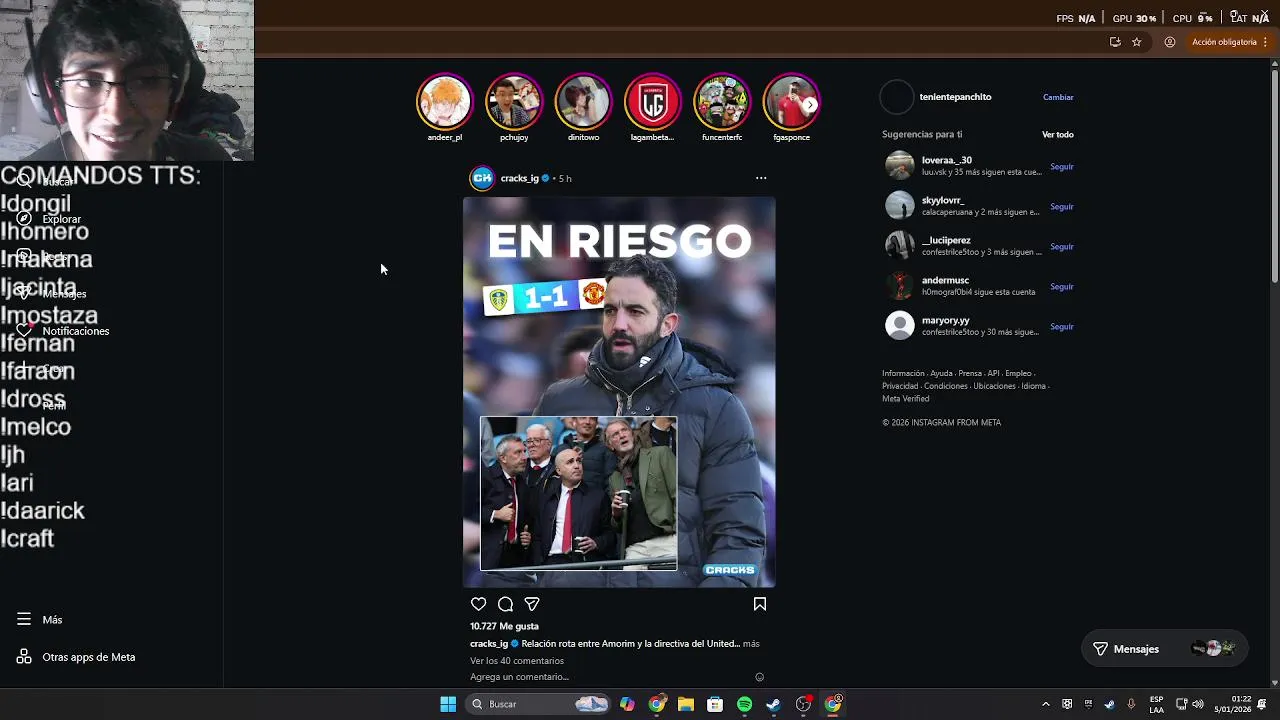Open OBS Studio from the taskbar
The image size is (1280, 720).
(x=803, y=704)
